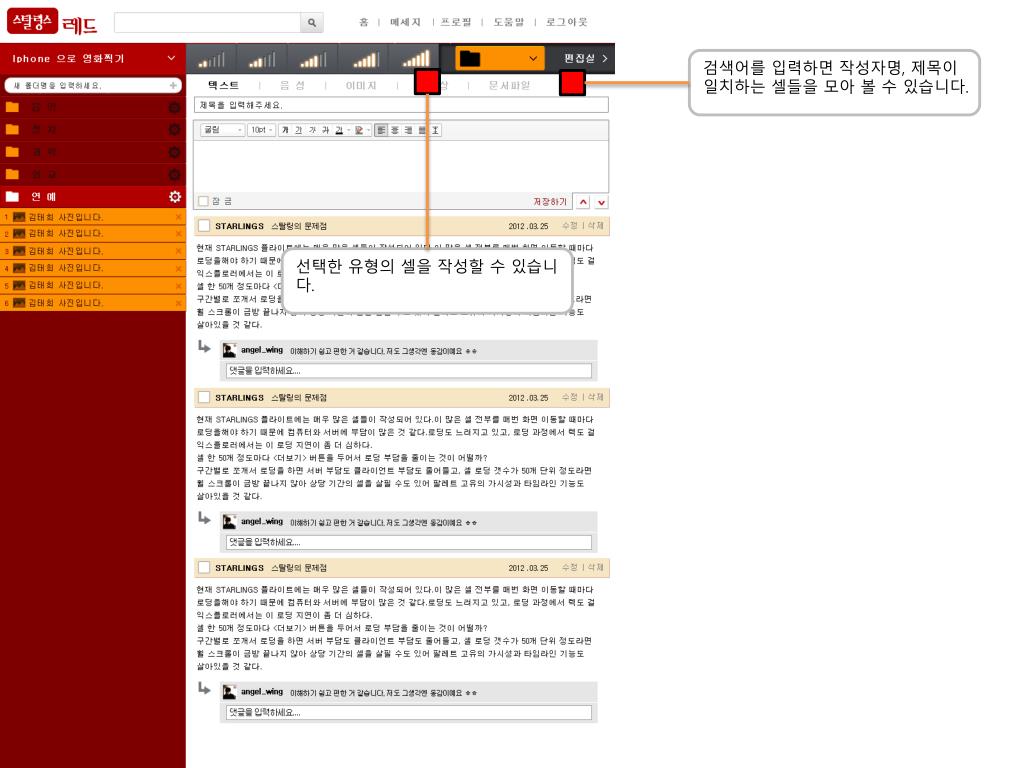This screenshot has width=1024, height=768.
Task: Click the search magnifier icon
Action: [x=312, y=22]
